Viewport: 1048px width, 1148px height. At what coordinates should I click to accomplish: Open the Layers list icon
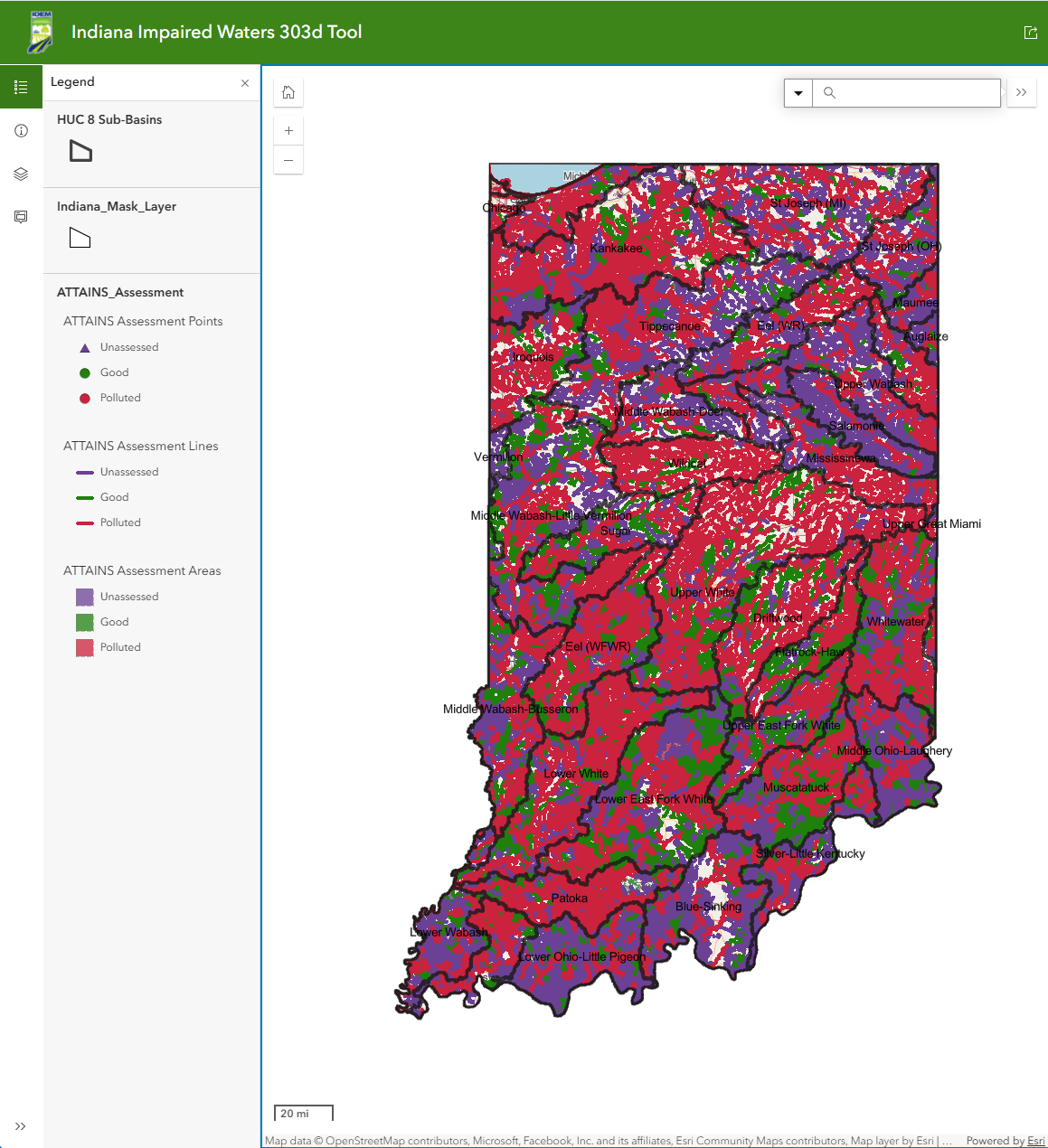point(21,174)
